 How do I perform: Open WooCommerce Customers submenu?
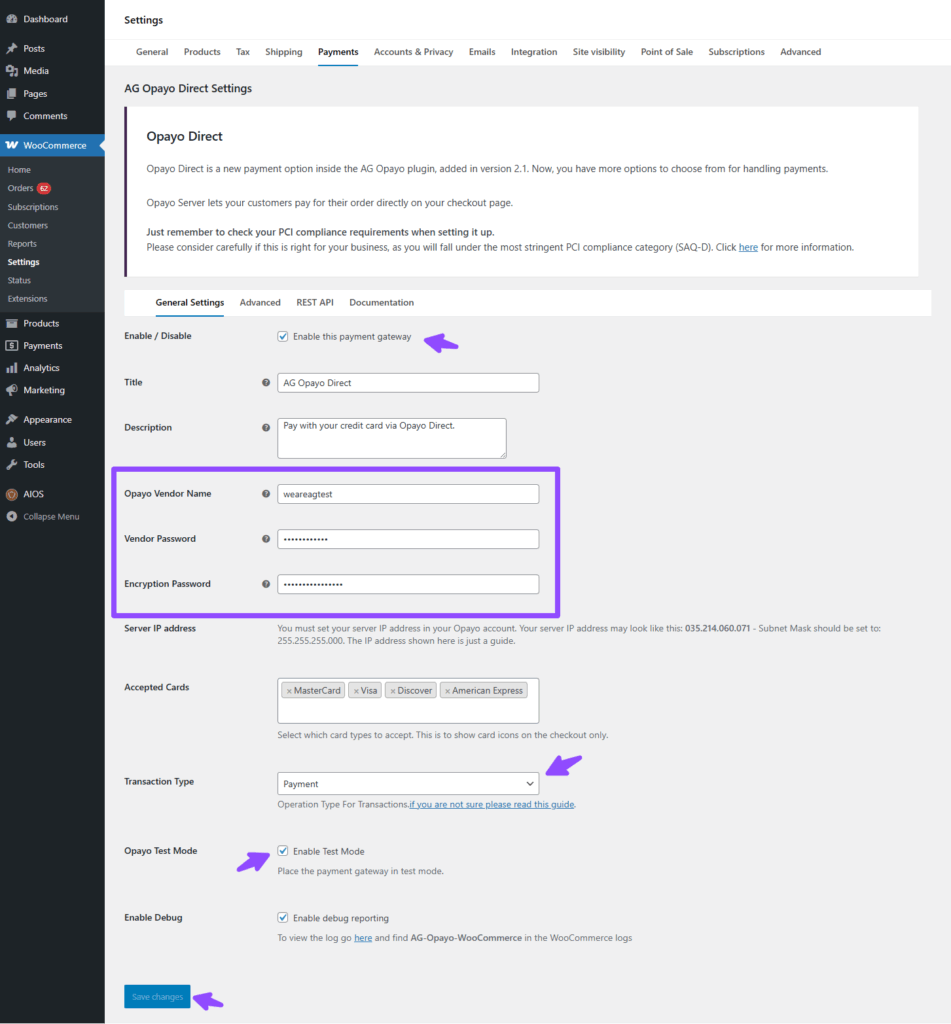point(27,225)
